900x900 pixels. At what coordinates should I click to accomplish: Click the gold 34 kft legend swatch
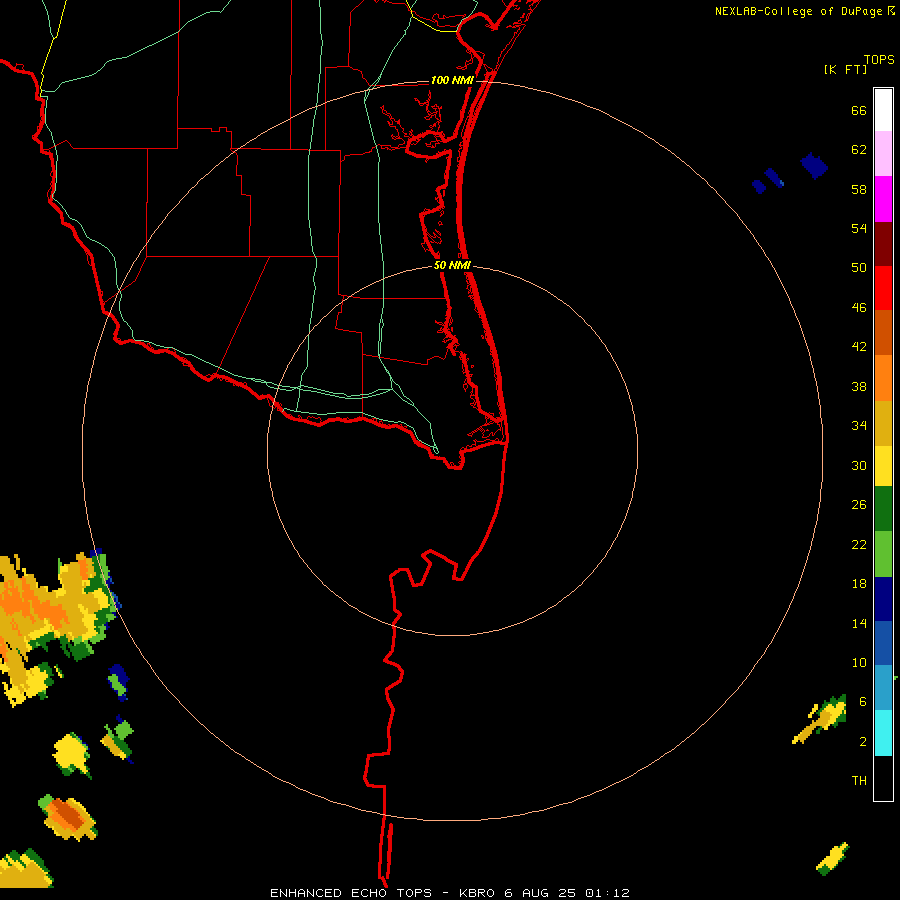pyautogui.click(x=883, y=423)
